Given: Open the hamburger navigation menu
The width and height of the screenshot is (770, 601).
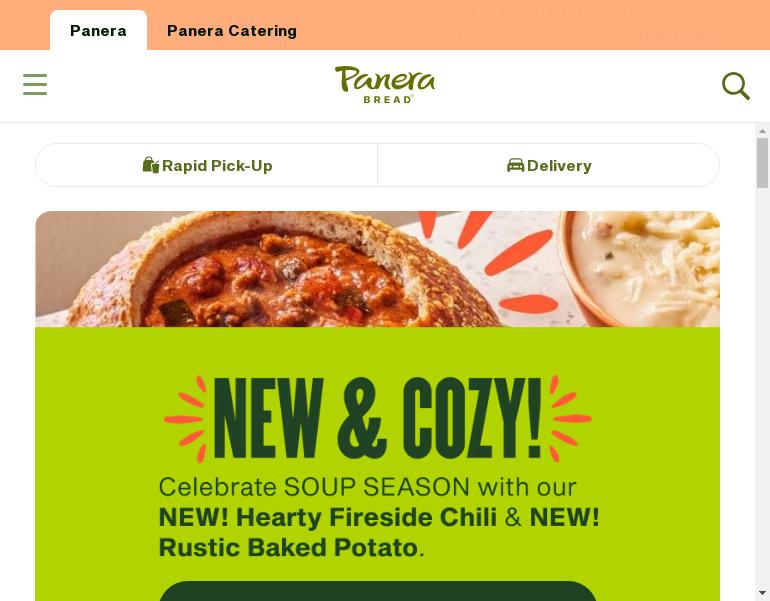Looking at the screenshot, I should coord(35,84).
